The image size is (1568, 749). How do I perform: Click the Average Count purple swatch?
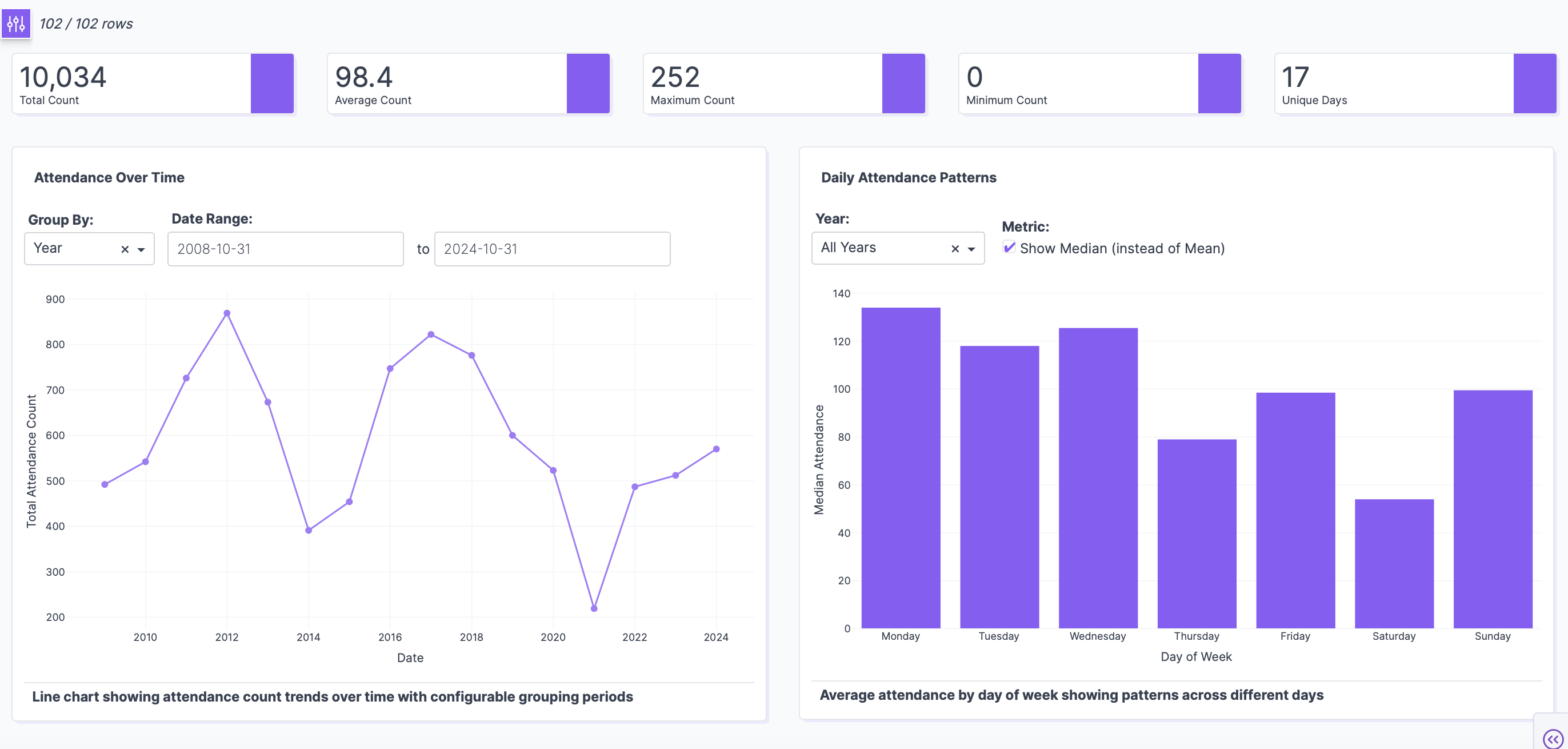[x=587, y=83]
